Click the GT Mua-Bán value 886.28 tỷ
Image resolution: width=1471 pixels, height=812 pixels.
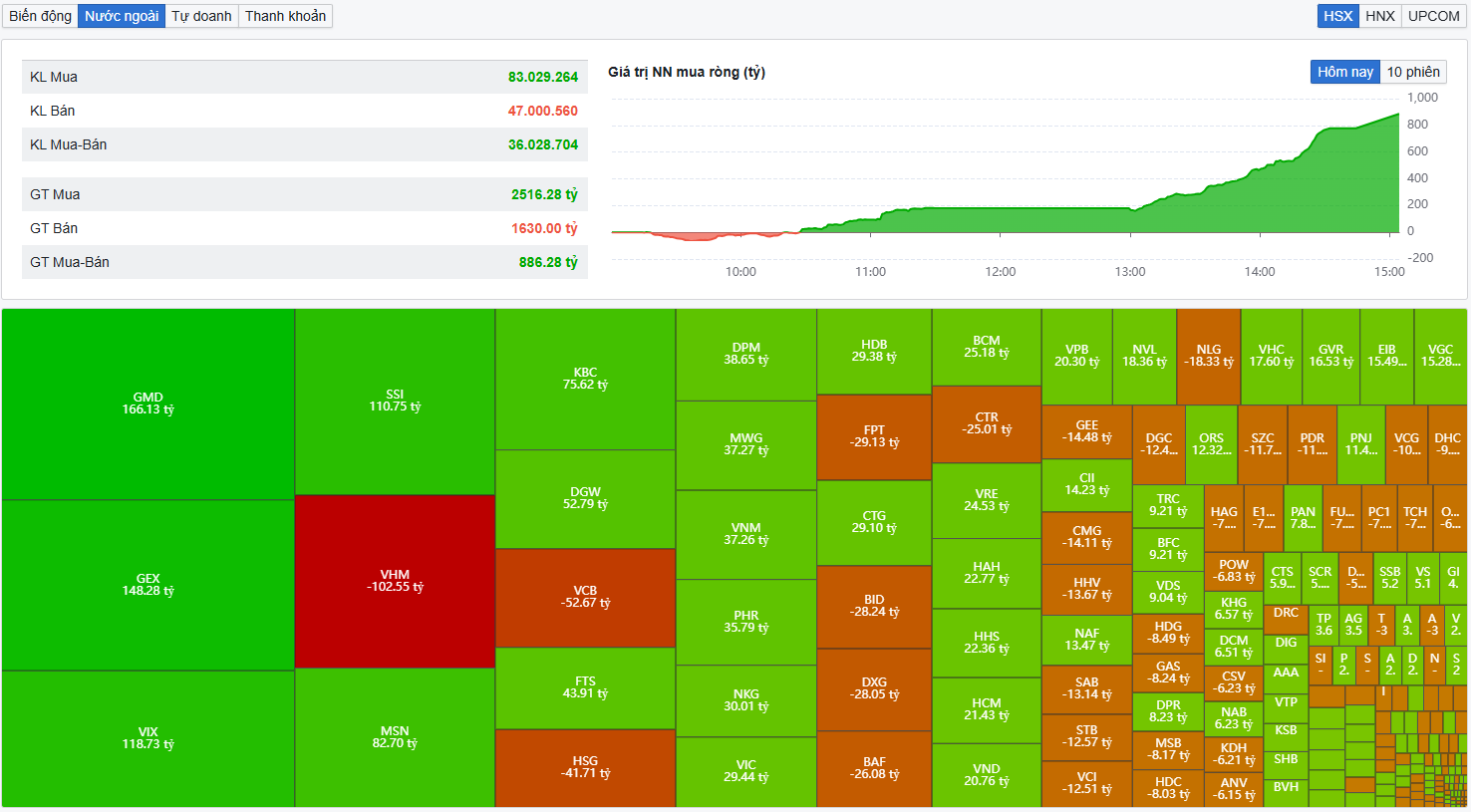(548, 262)
